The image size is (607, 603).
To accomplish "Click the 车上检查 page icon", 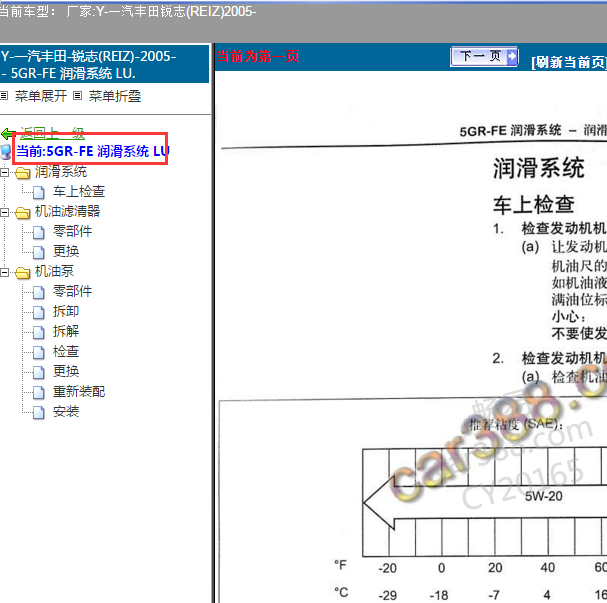I will 38,192.
